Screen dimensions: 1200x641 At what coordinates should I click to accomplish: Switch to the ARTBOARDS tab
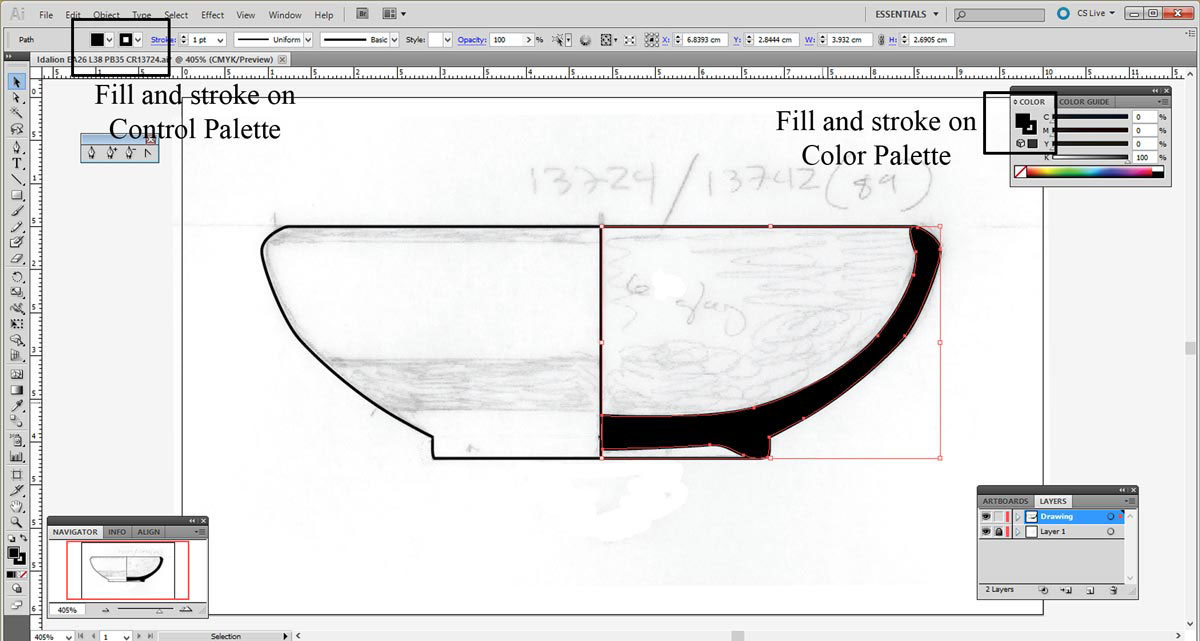[1006, 501]
